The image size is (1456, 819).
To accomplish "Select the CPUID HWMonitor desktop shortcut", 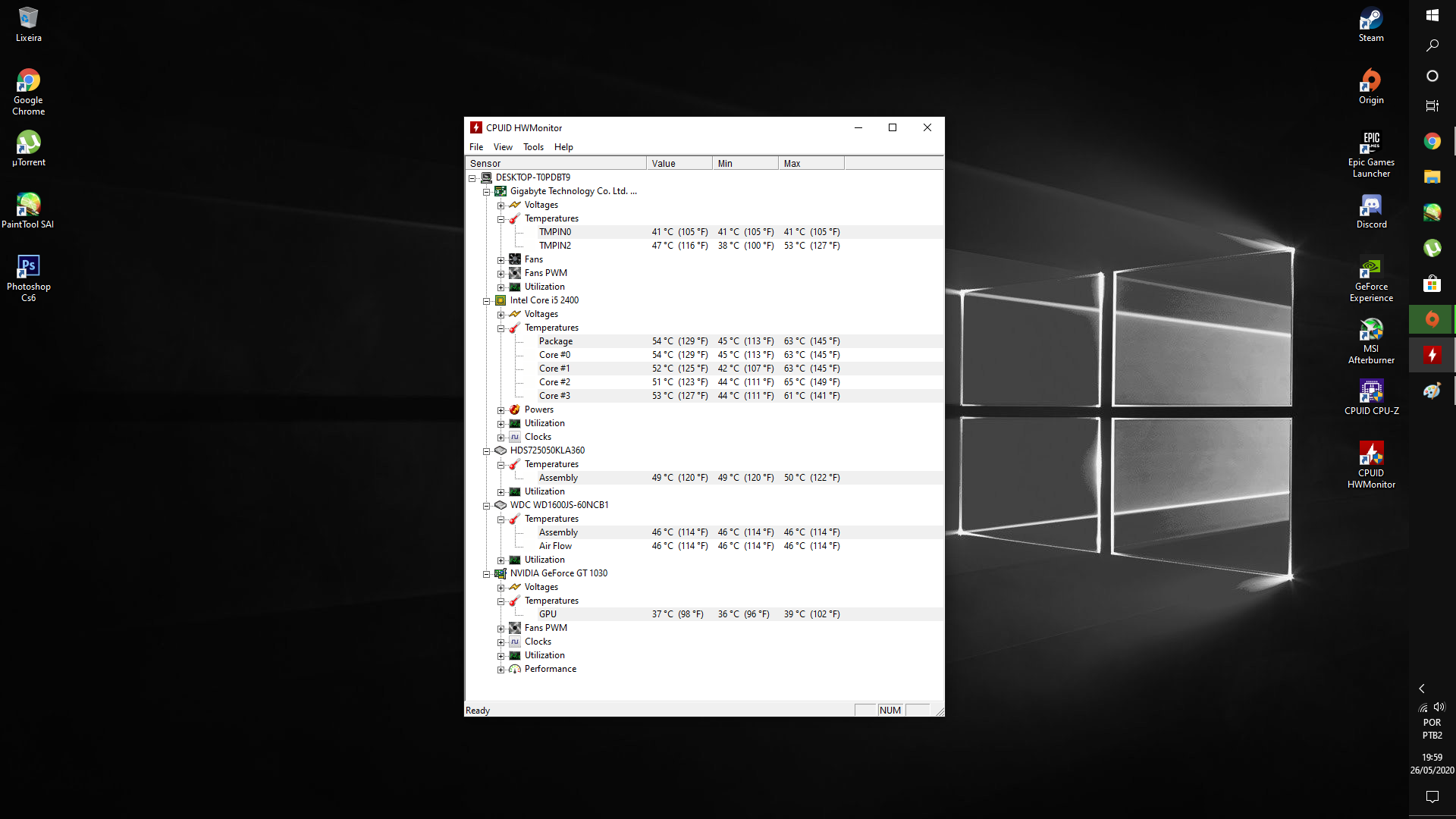I will [x=1371, y=465].
